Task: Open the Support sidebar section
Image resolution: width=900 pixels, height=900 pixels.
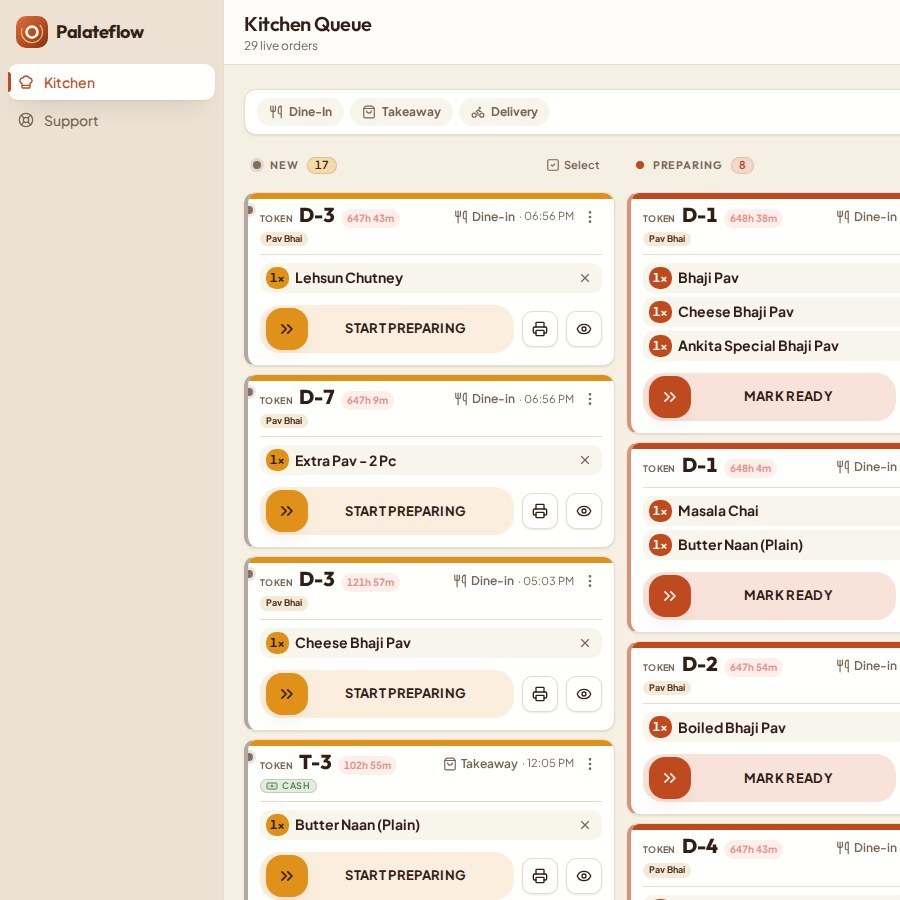Action: [x=111, y=121]
